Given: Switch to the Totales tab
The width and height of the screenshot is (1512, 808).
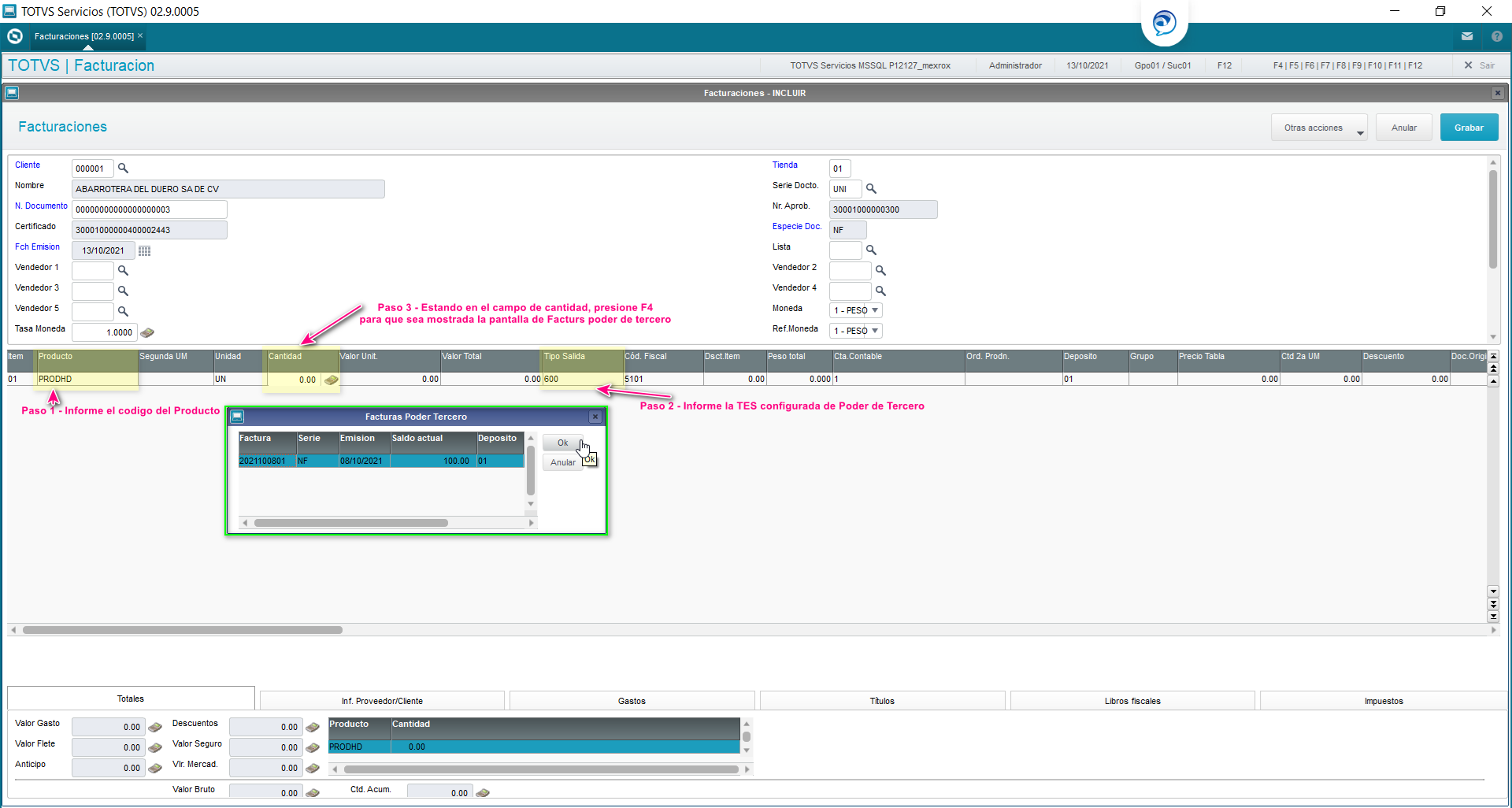Looking at the screenshot, I should (x=131, y=699).
